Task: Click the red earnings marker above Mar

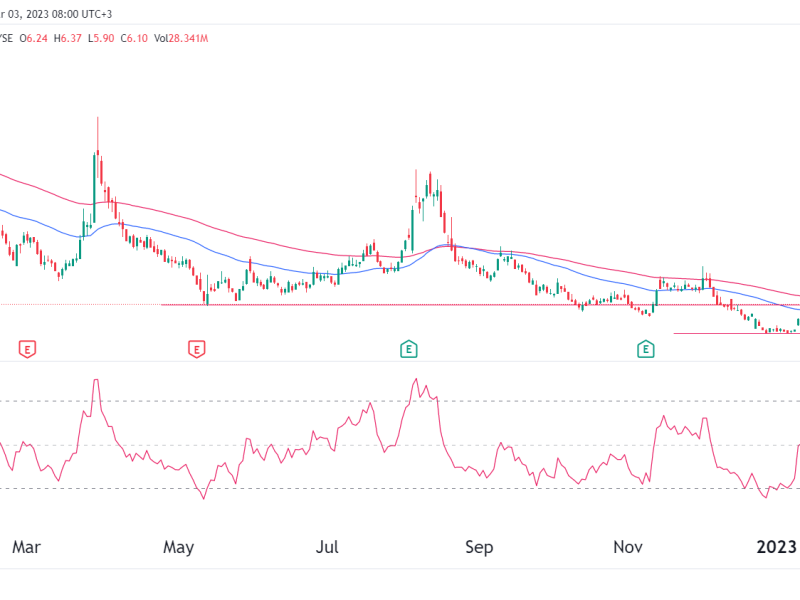Action: tap(28, 349)
